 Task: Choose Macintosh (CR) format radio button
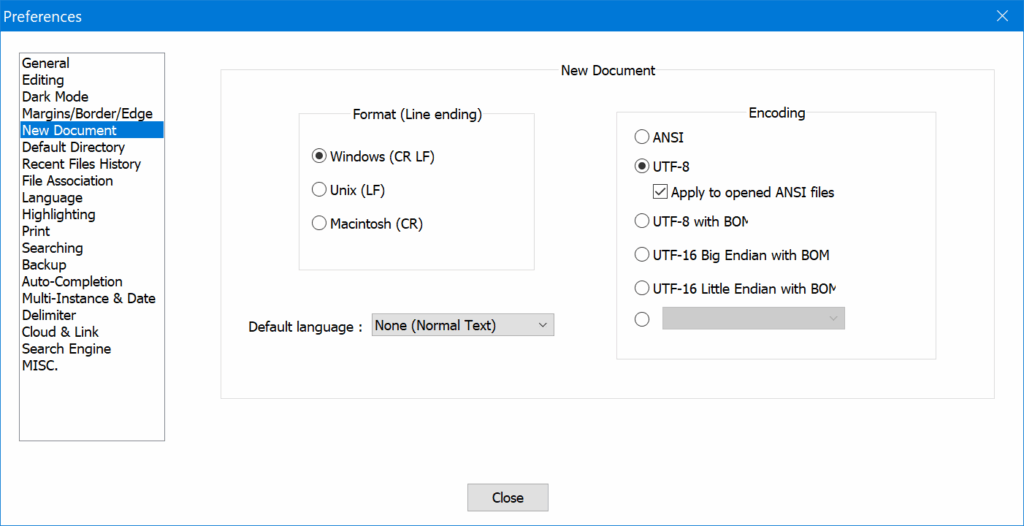[319, 224]
